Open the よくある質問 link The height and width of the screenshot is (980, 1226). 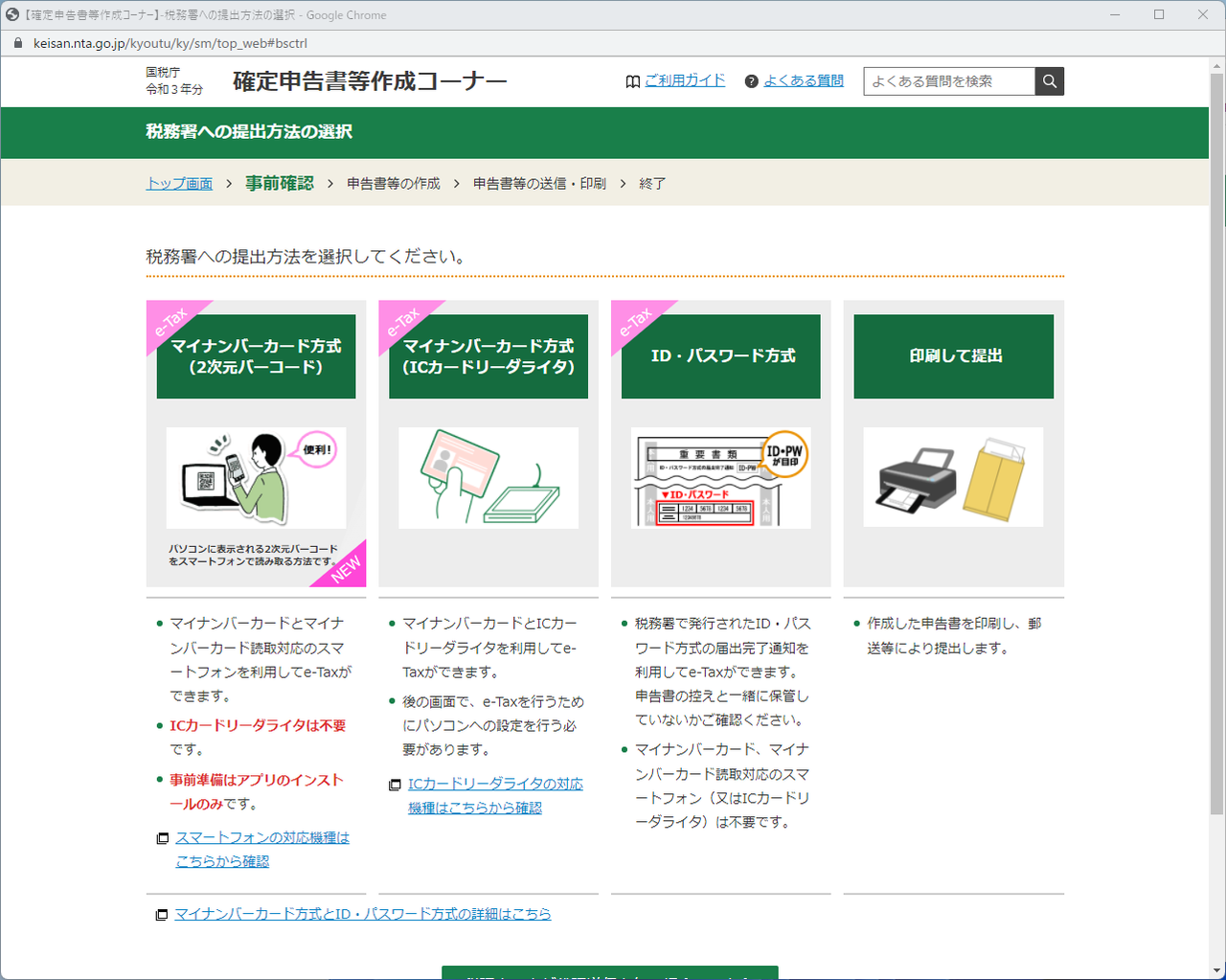coord(804,80)
